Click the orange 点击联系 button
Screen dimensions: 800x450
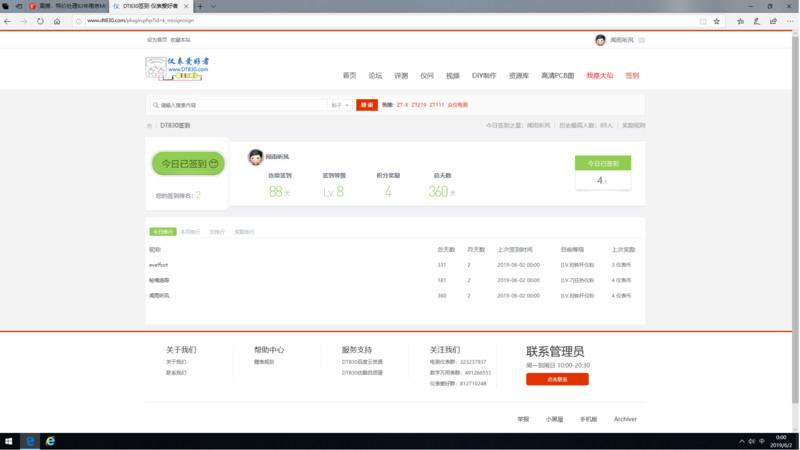[x=557, y=379]
